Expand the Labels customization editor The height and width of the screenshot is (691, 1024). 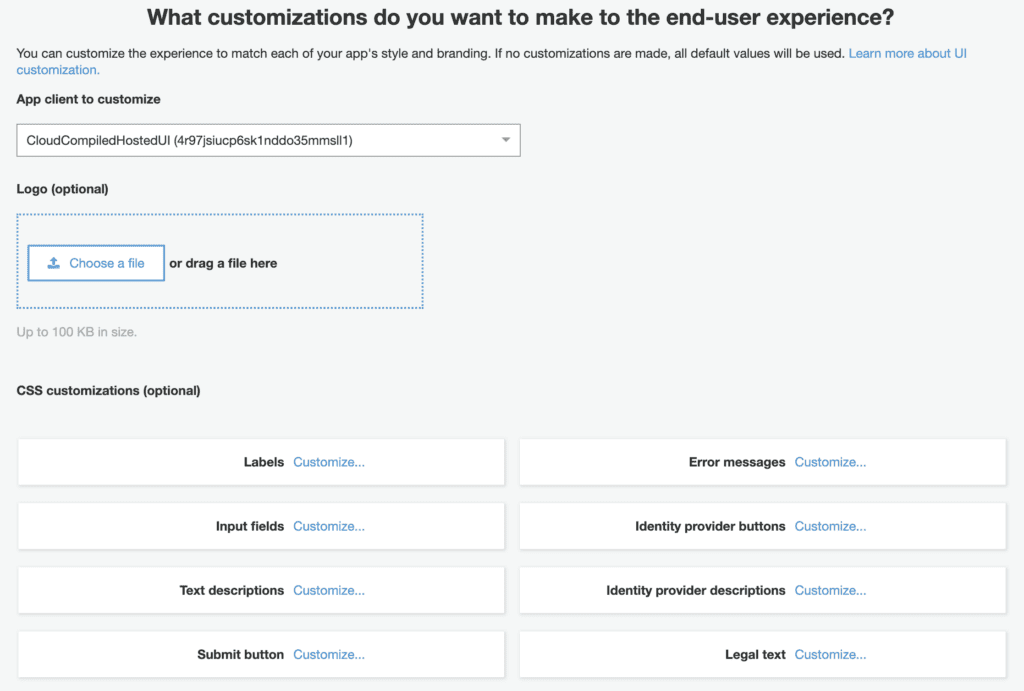pos(329,462)
